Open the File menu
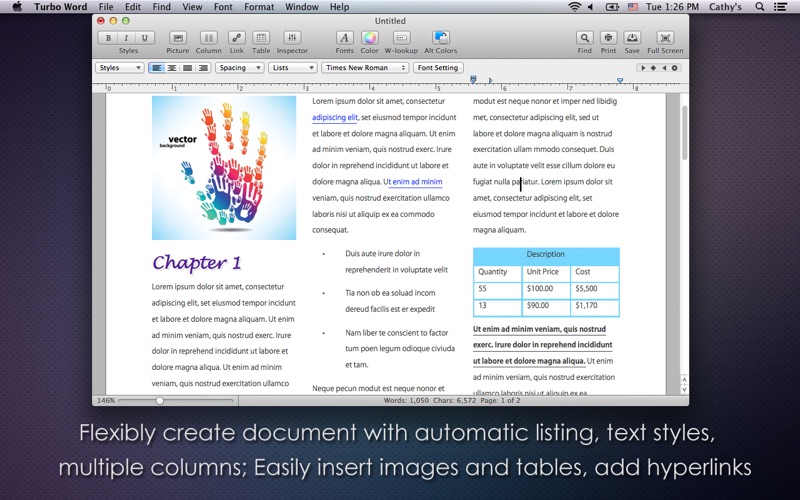Viewport: 800px width, 500px height. pyautogui.click(x=106, y=7)
